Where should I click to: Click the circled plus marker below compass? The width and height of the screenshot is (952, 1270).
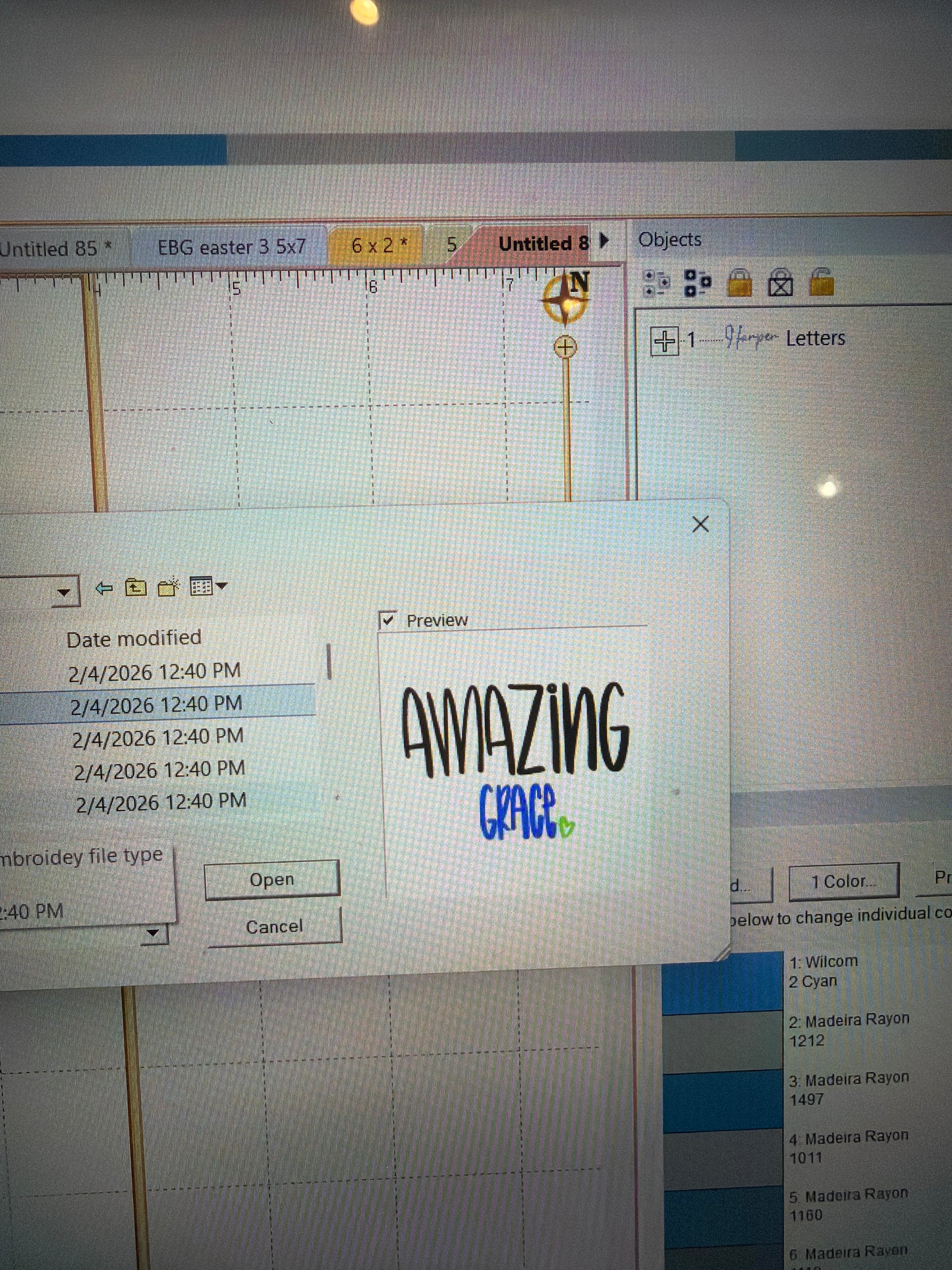pos(565,347)
